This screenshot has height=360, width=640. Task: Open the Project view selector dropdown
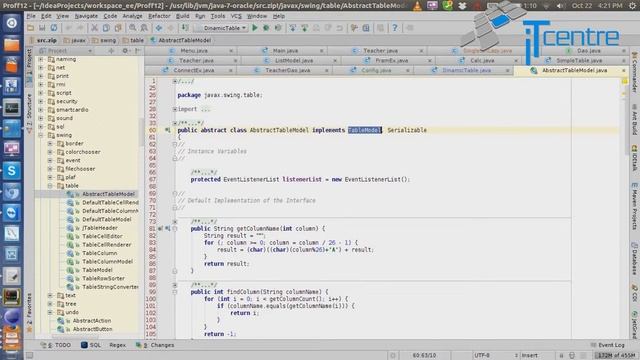tap(65, 51)
